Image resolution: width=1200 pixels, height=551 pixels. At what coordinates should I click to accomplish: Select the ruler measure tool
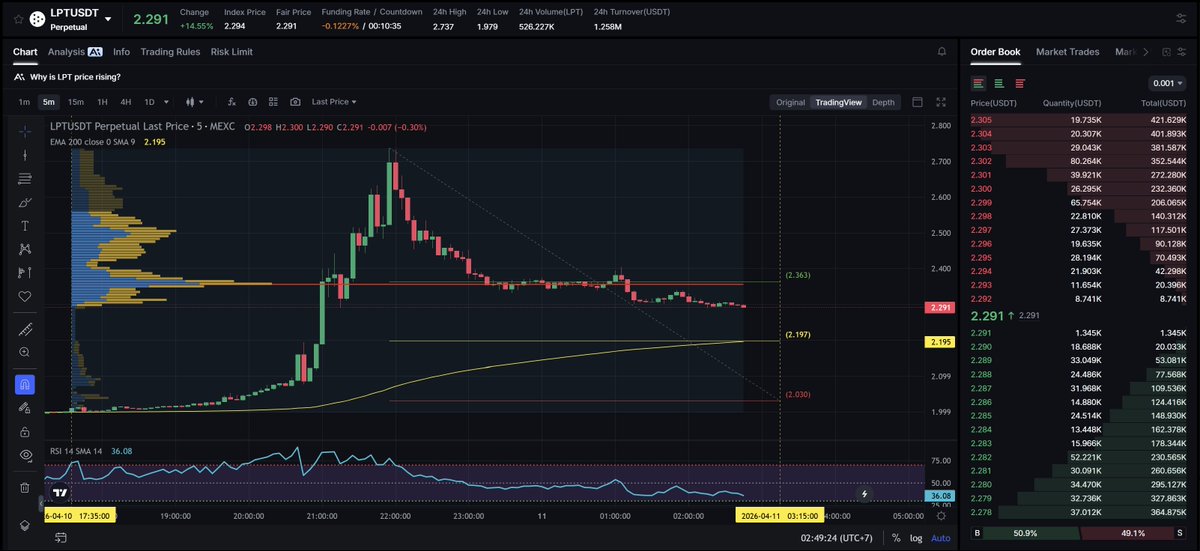tap(25, 329)
